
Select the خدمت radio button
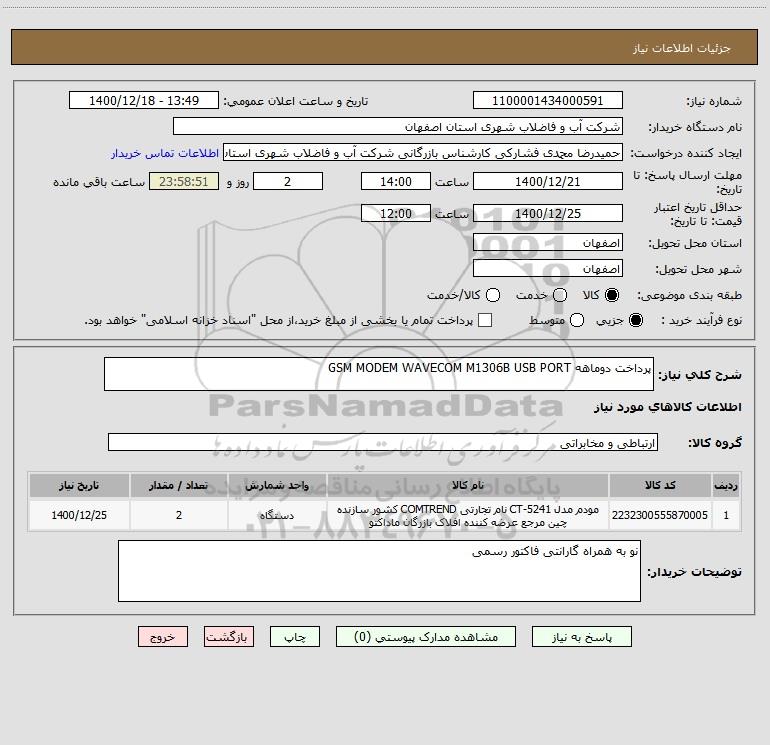pyautogui.click(x=560, y=295)
